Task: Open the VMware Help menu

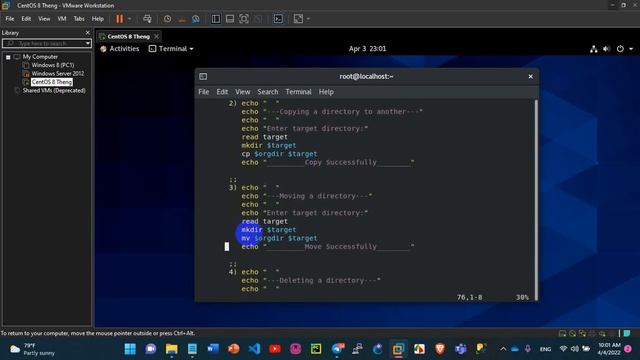Action: [98, 19]
